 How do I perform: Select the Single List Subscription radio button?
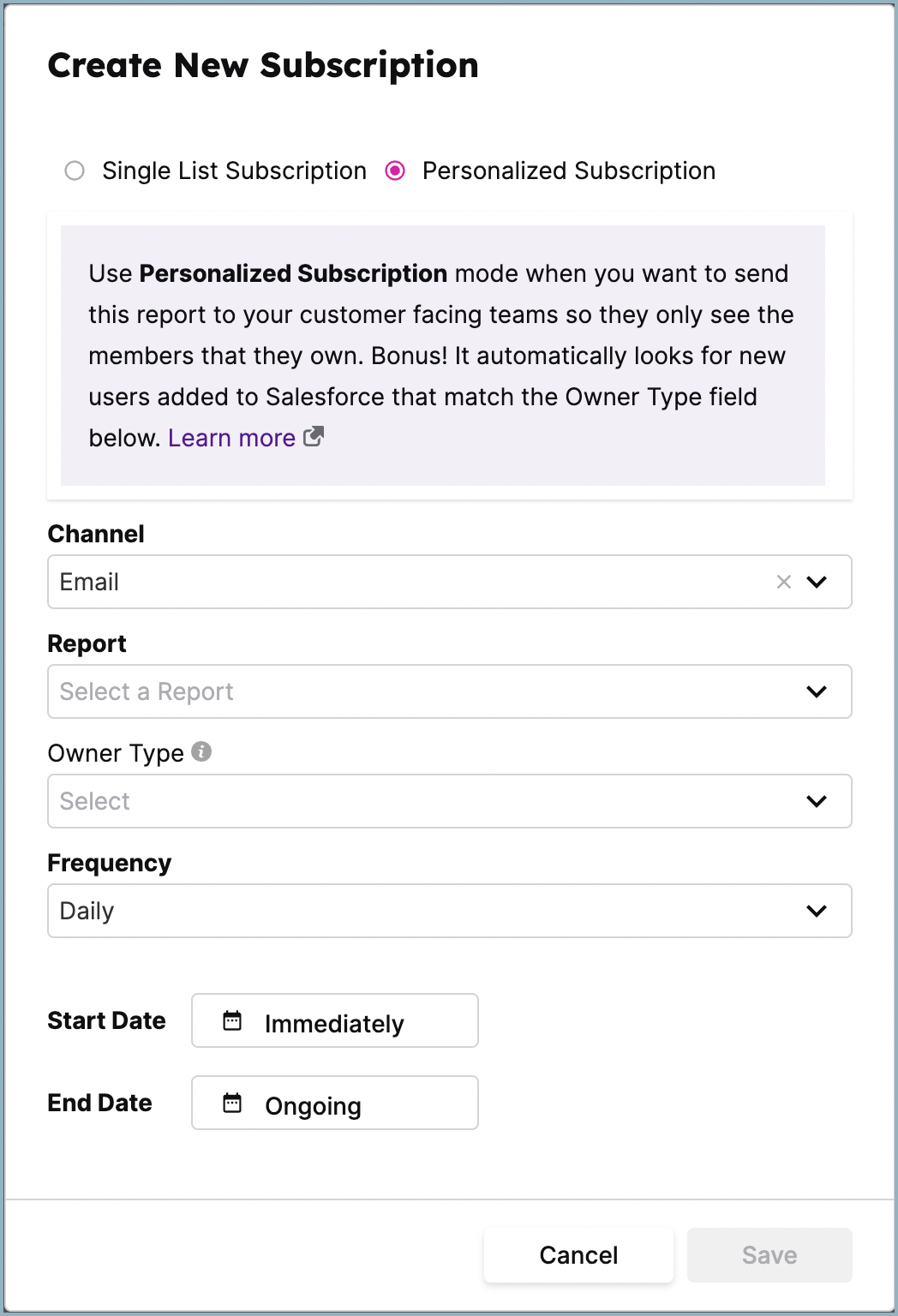tap(75, 170)
